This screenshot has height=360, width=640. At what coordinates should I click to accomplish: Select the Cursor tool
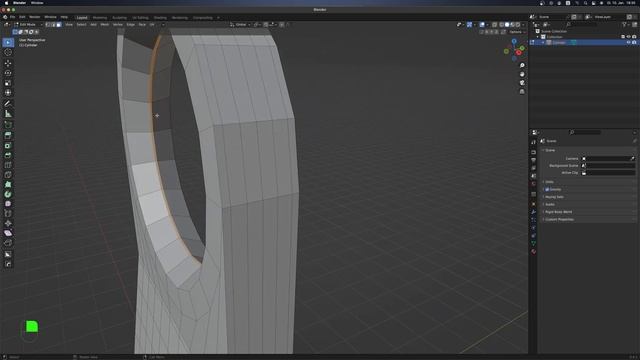point(8,53)
